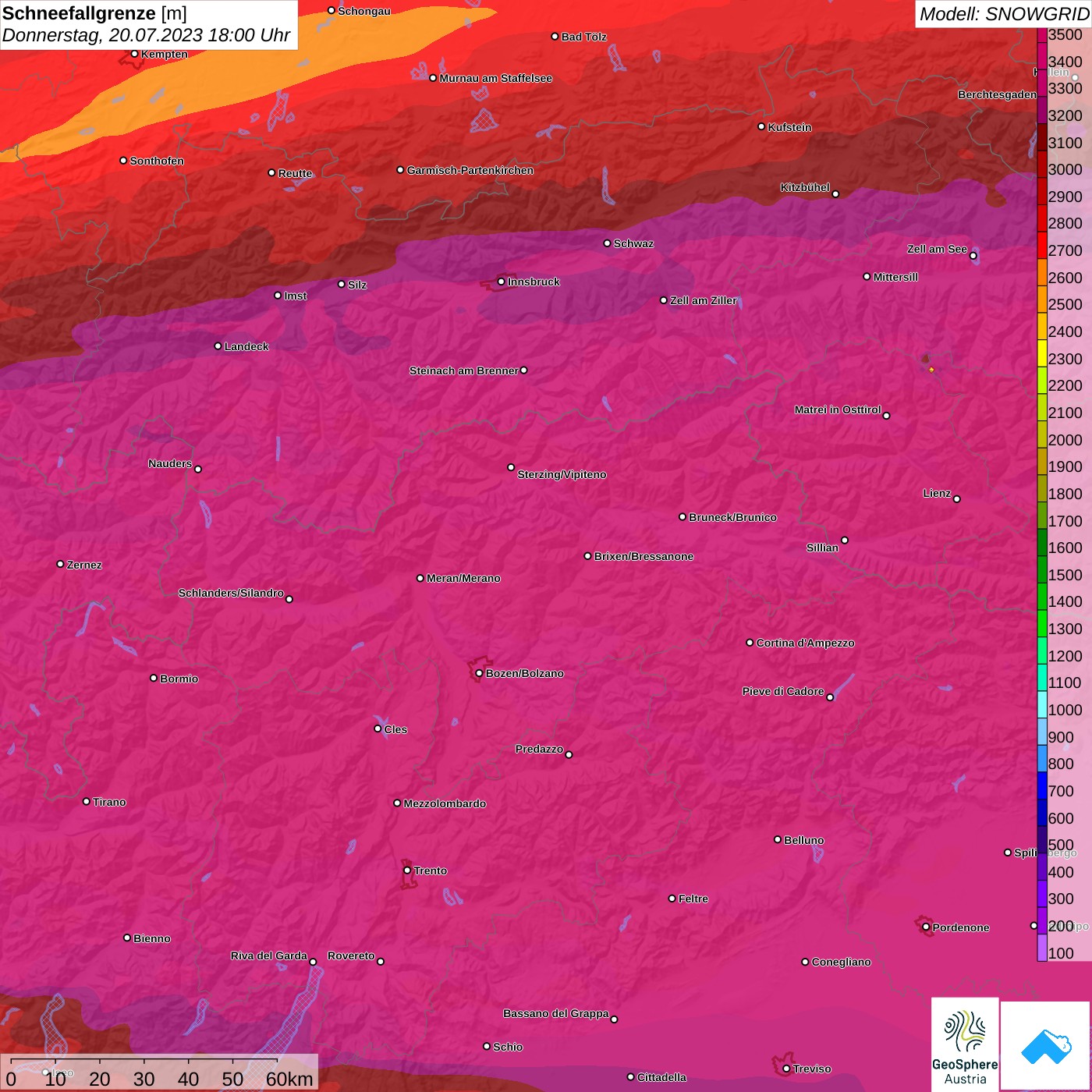1092x1092 pixels.
Task: Select the Cortina d'Ampezzo marker
Action: (750, 643)
